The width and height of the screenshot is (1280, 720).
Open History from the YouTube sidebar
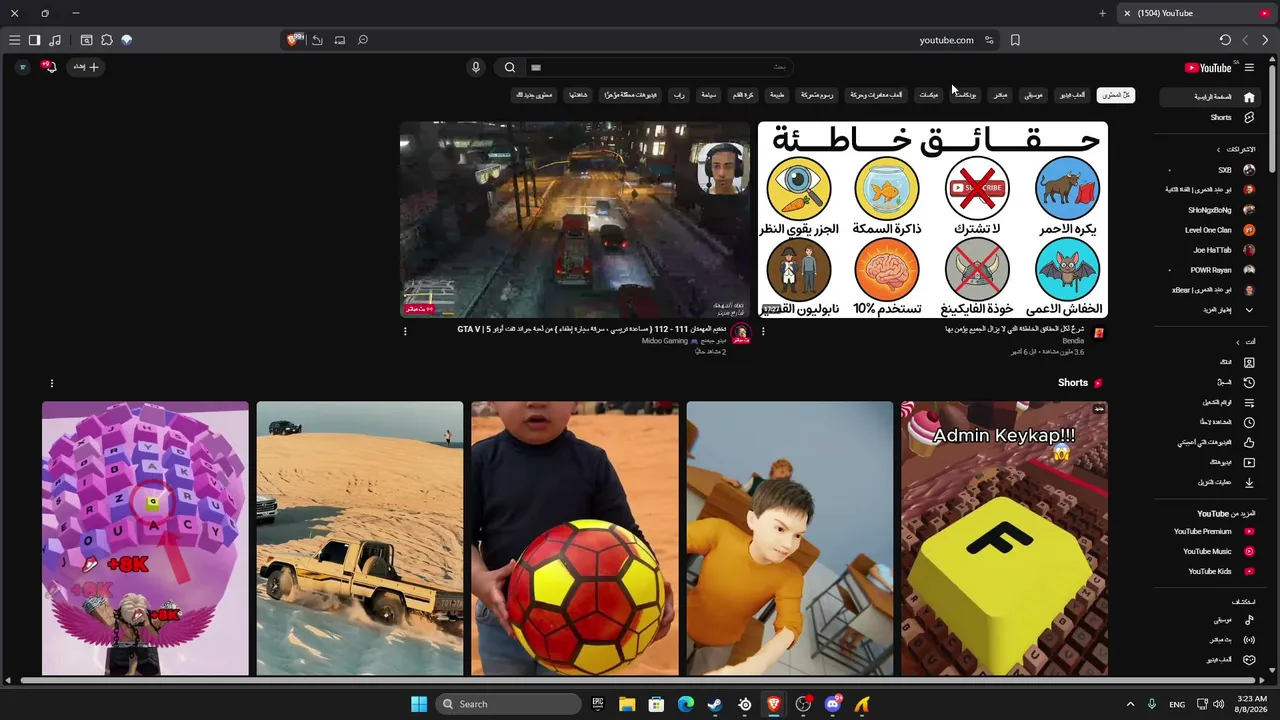(x=1249, y=382)
